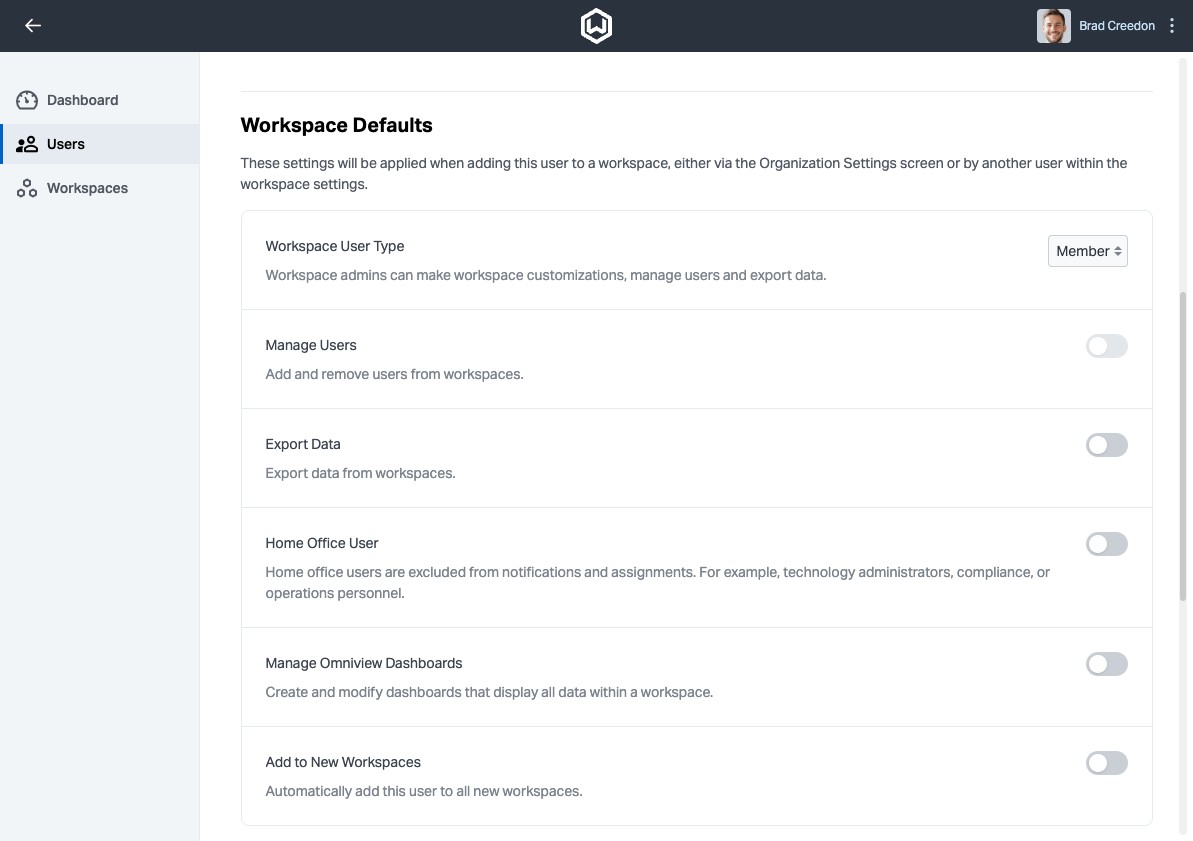The height and width of the screenshot is (841, 1193).
Task: Click the Workspaces nodes icon
Action: 27,188
